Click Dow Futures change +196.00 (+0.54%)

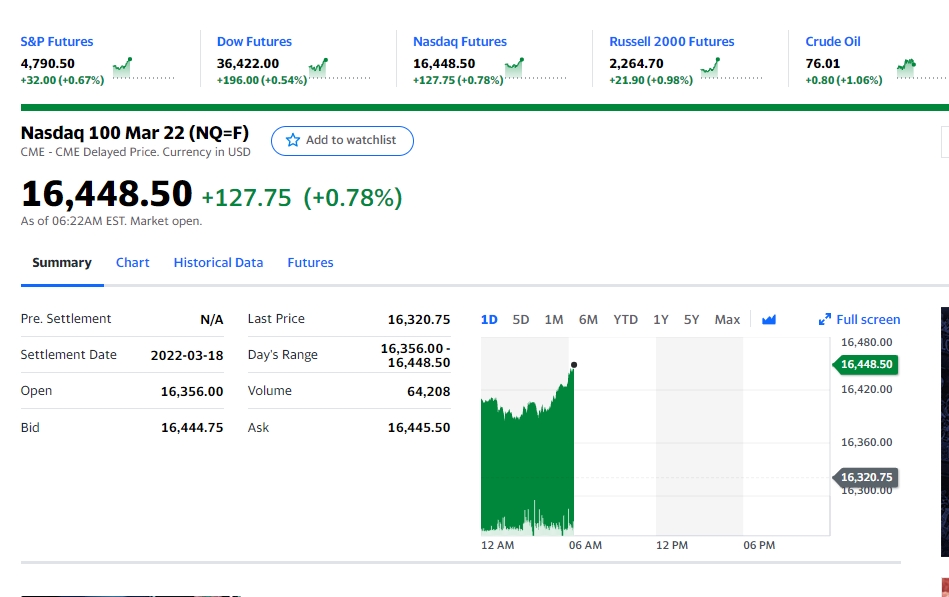(x=262, y=80)
